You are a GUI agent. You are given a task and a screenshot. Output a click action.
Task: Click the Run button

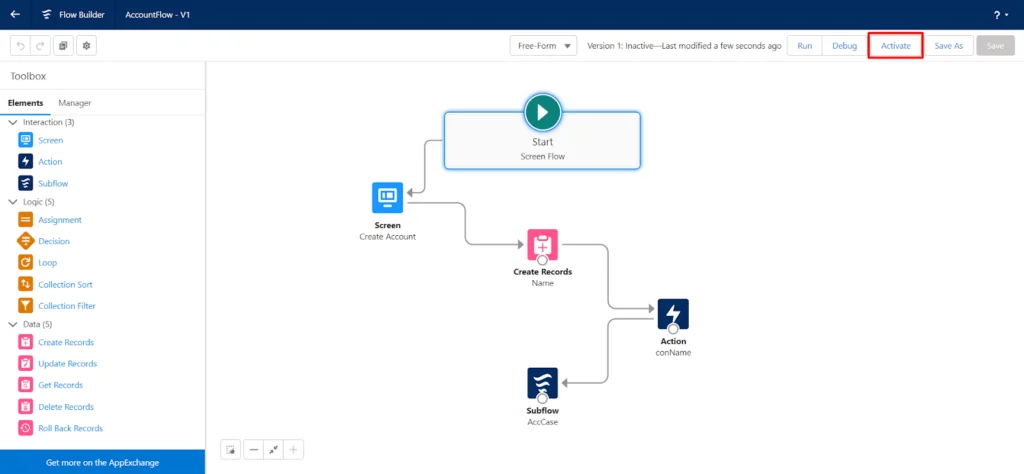click(x=805, y=46)
